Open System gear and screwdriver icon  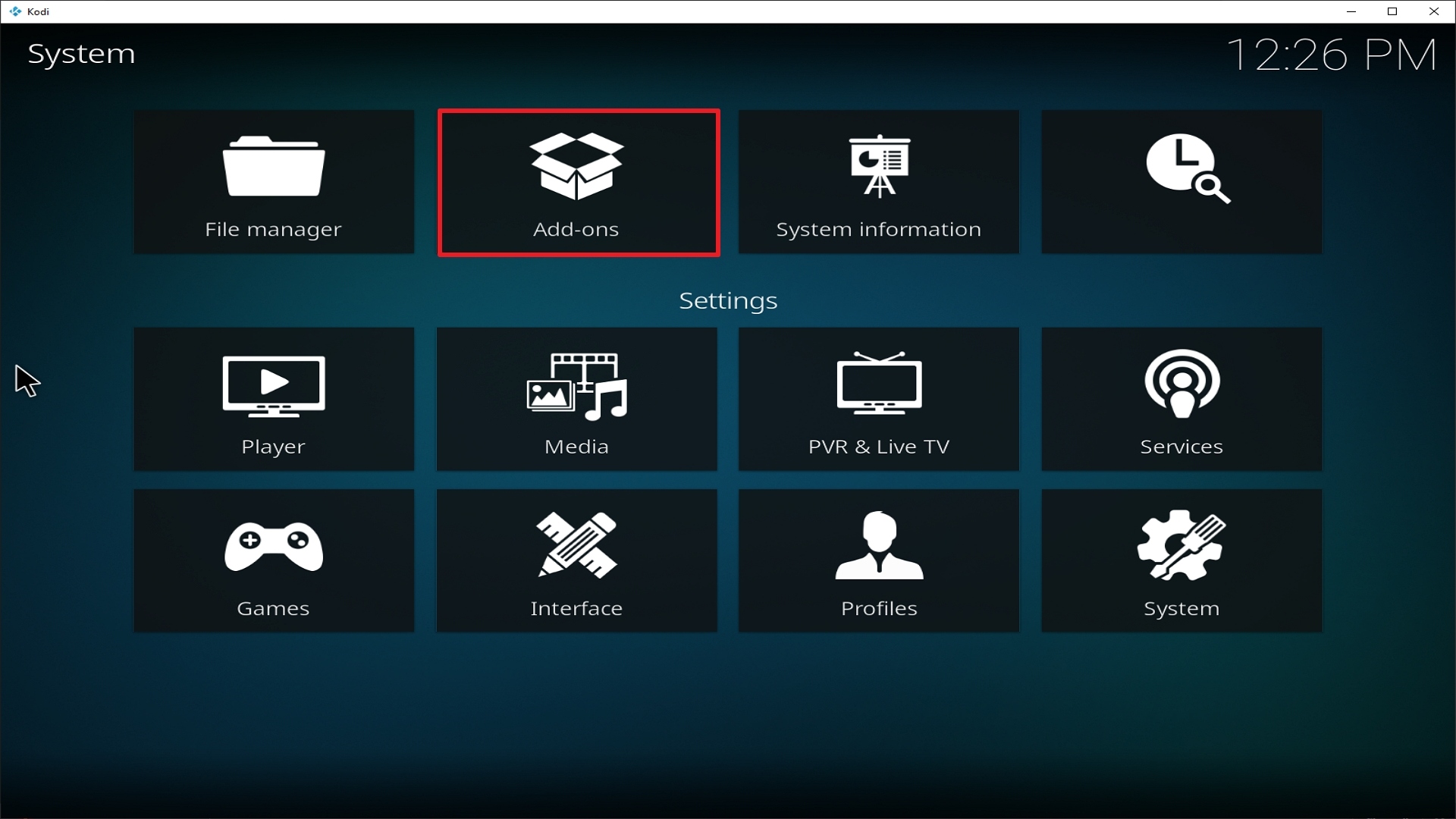click(x=1181, y=545)
